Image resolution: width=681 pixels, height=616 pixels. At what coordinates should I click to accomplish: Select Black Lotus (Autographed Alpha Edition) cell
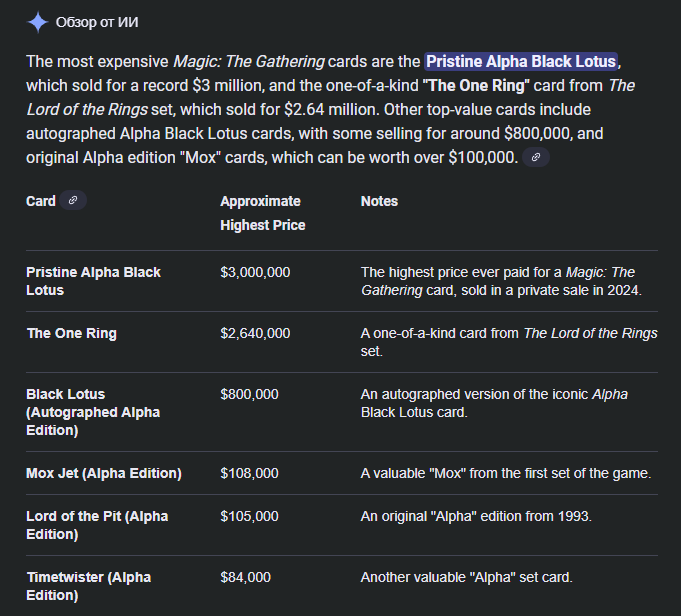[93, 412]
